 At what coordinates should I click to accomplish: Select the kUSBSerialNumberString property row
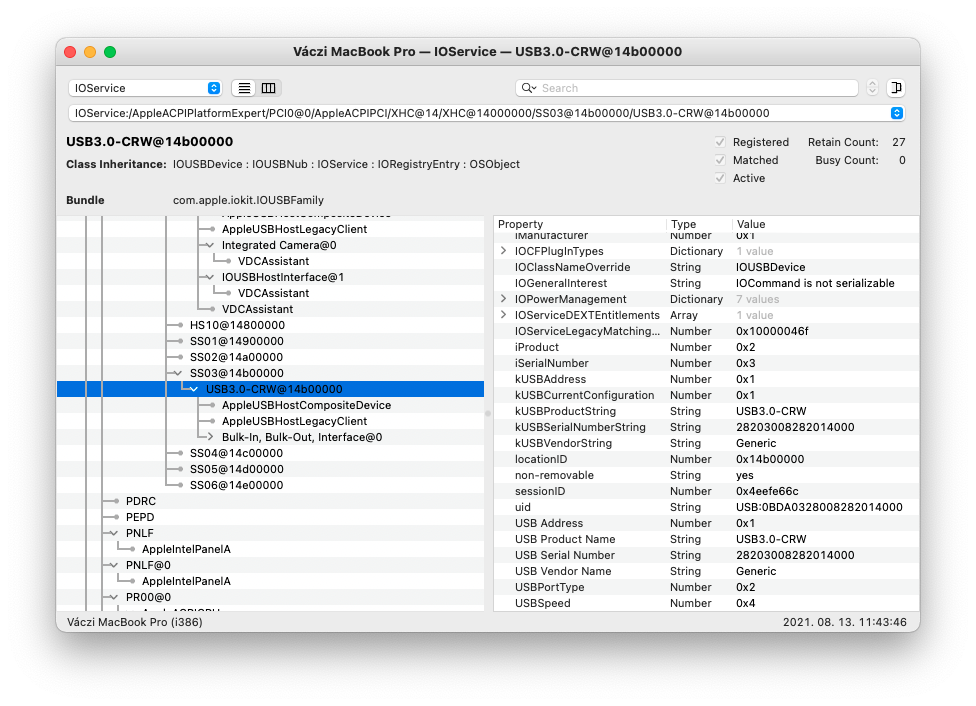click(706, 427)
